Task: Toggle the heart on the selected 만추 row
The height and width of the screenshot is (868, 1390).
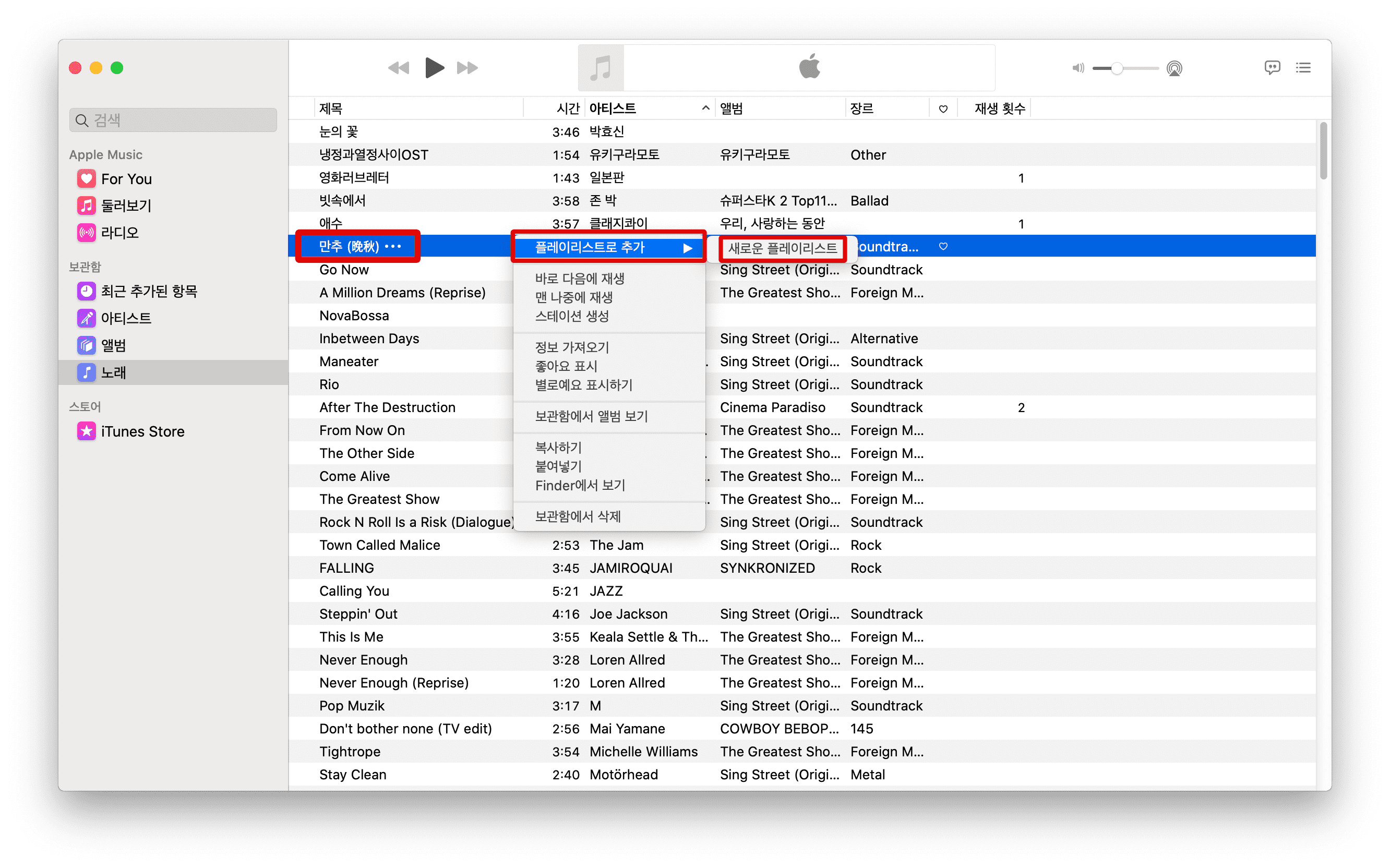Action: [x=943, y=246]
